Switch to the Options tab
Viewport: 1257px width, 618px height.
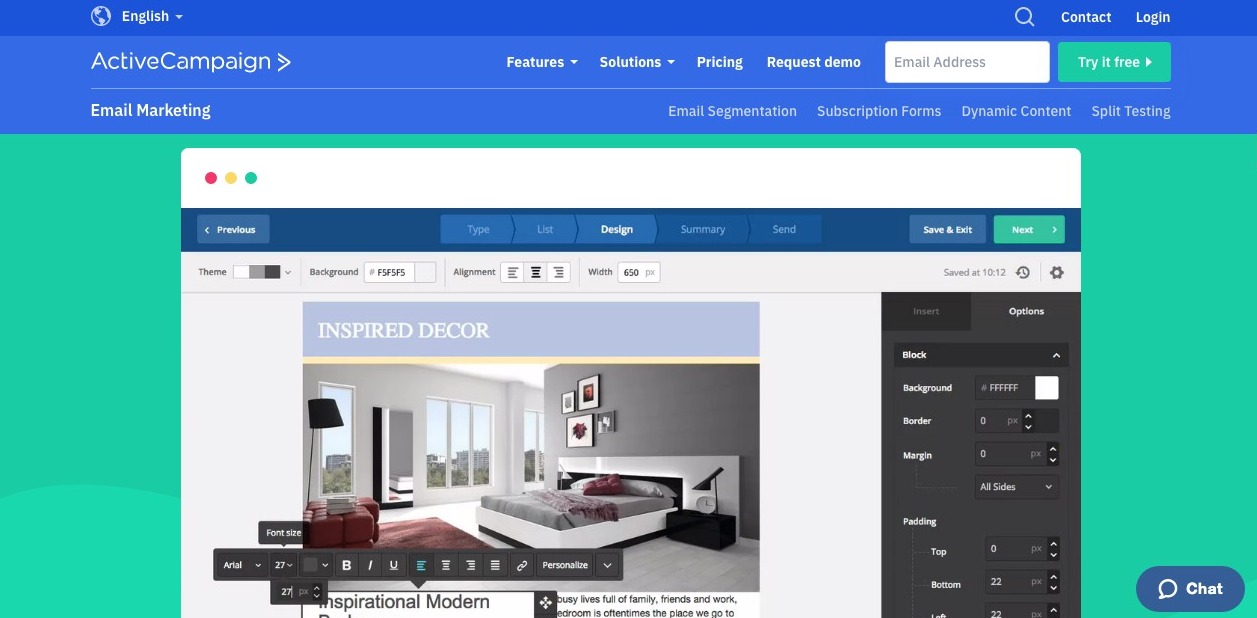point(1026,311)
